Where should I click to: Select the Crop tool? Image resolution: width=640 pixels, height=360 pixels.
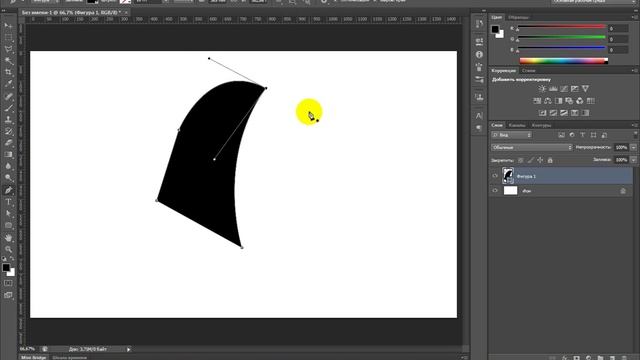8,73
